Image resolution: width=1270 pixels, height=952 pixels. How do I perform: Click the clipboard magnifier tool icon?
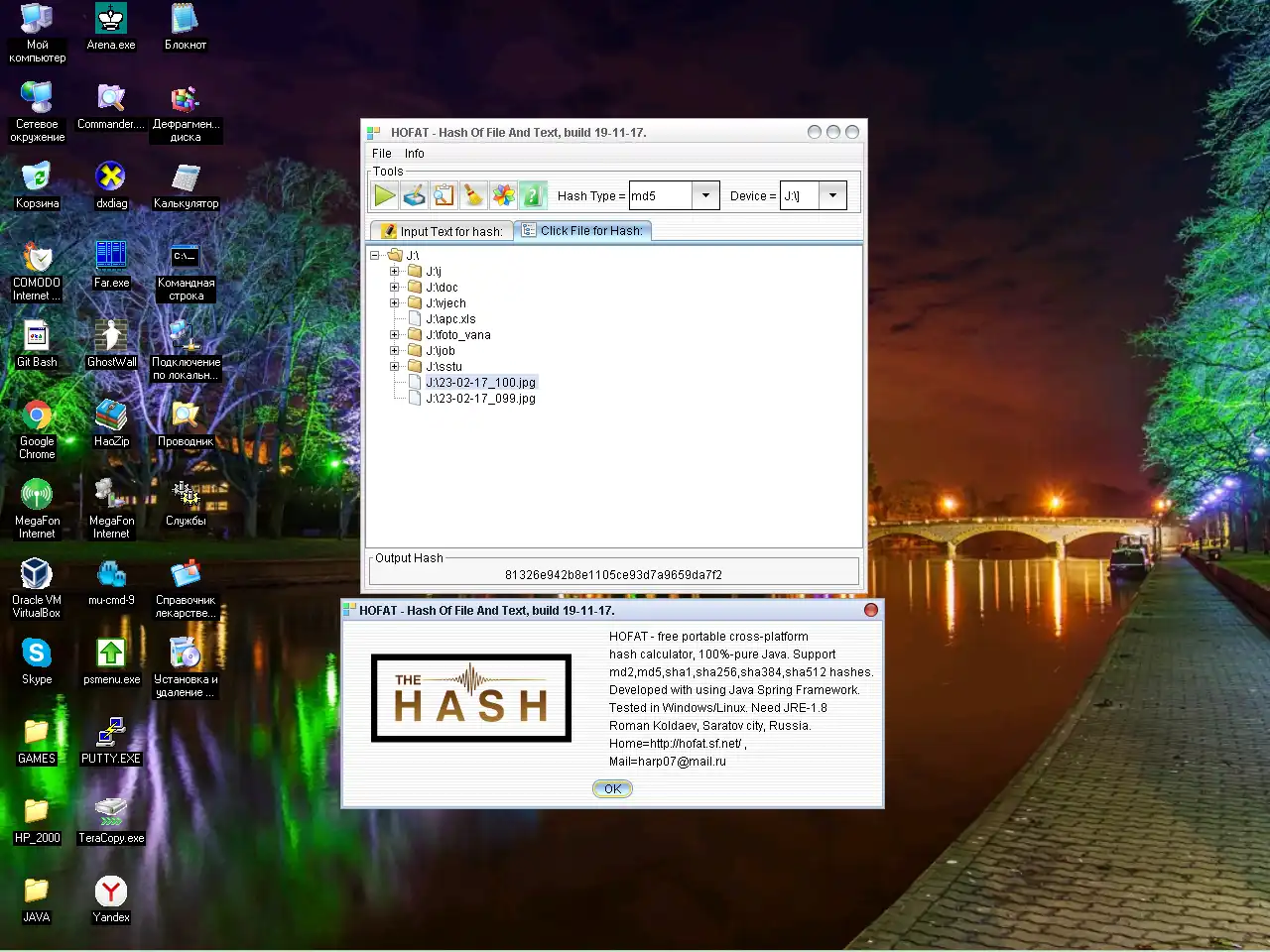click(x=444, y=195)
